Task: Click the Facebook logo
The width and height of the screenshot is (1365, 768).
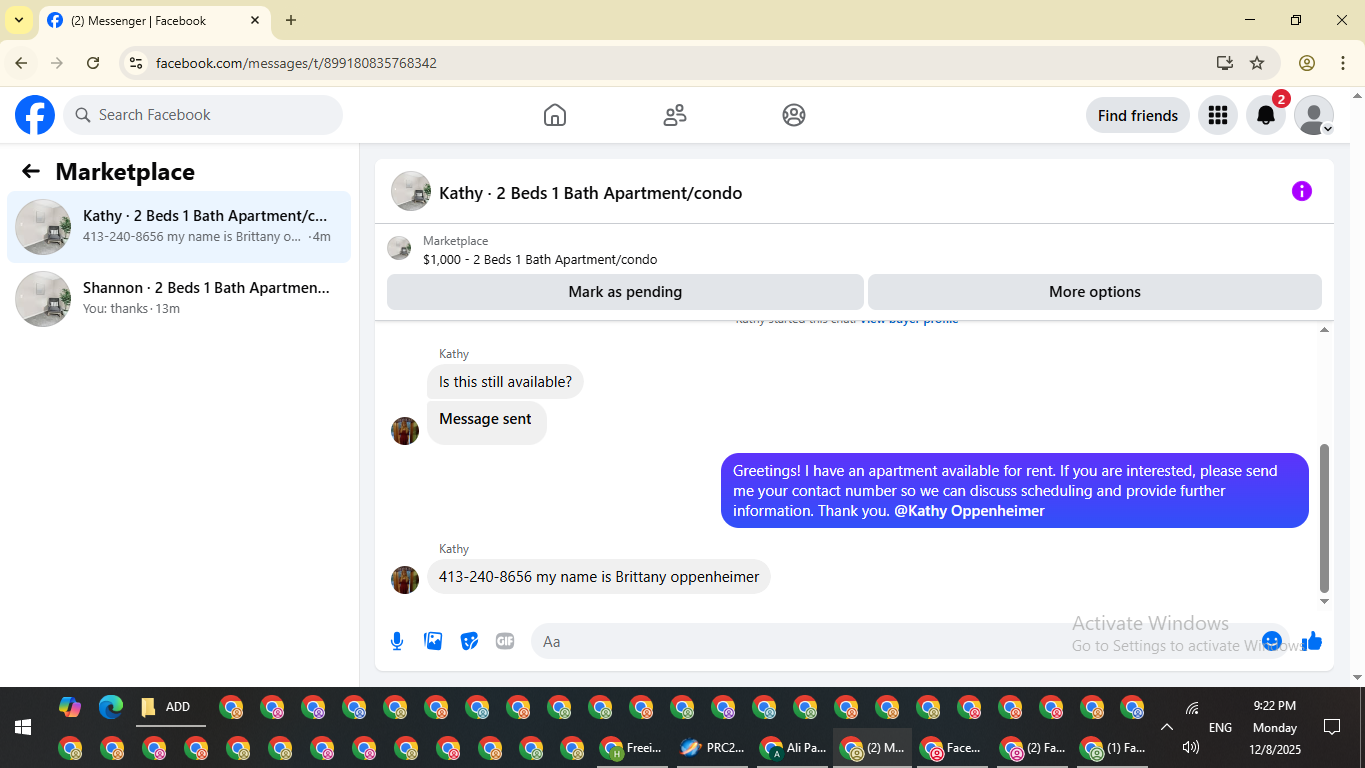Action: [x=35, y=115]
